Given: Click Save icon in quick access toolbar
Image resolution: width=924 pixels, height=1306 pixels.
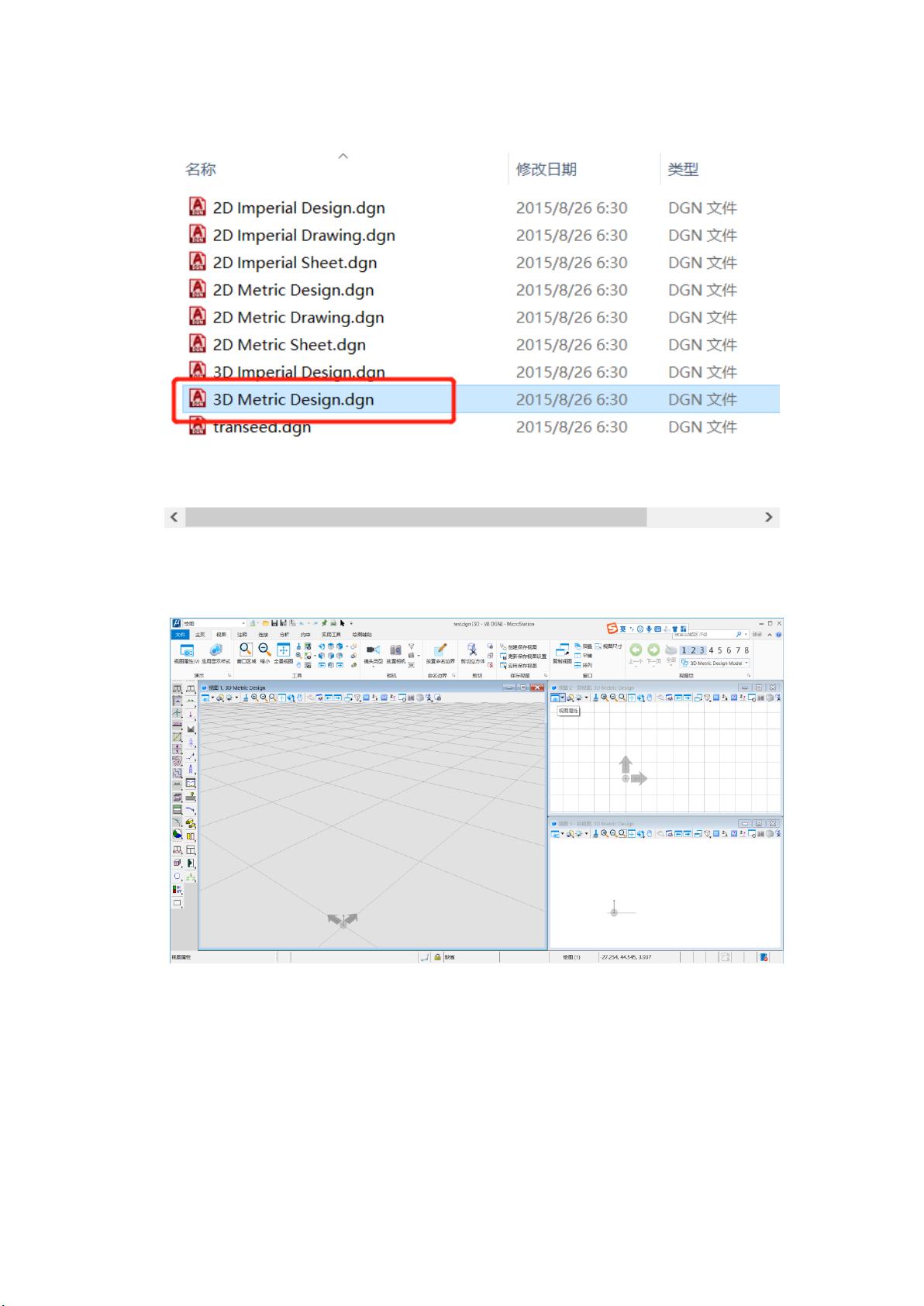Looking at the screenshot, I should 274,623.
